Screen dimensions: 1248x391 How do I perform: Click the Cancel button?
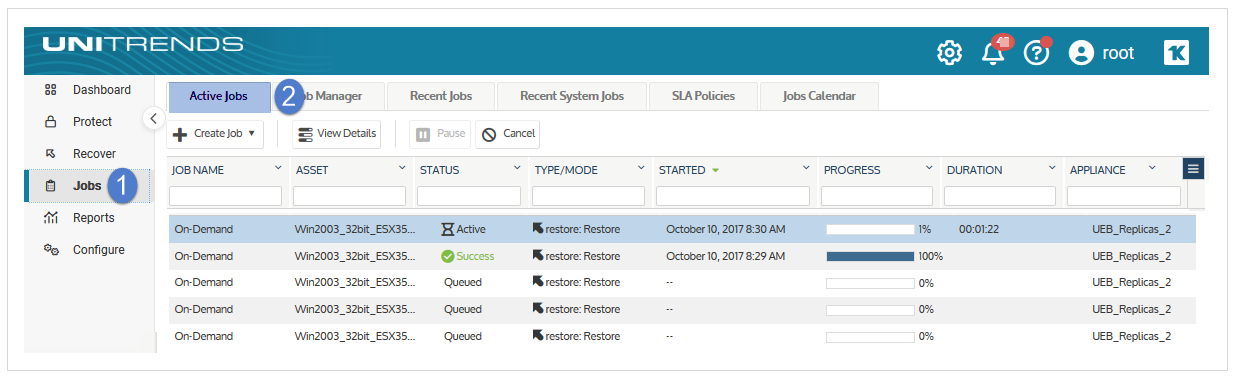pos(508,133)
